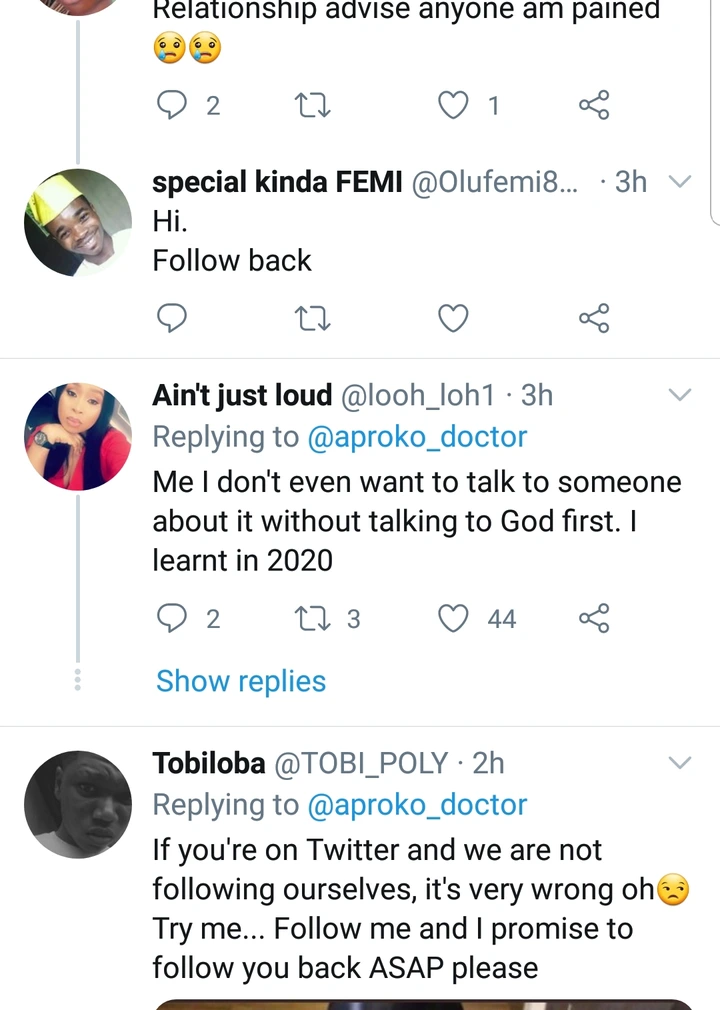Screen dimensions: 720x1010
Task: Retweet Ain't just loud's tweet
Action: tap(313, 619)
